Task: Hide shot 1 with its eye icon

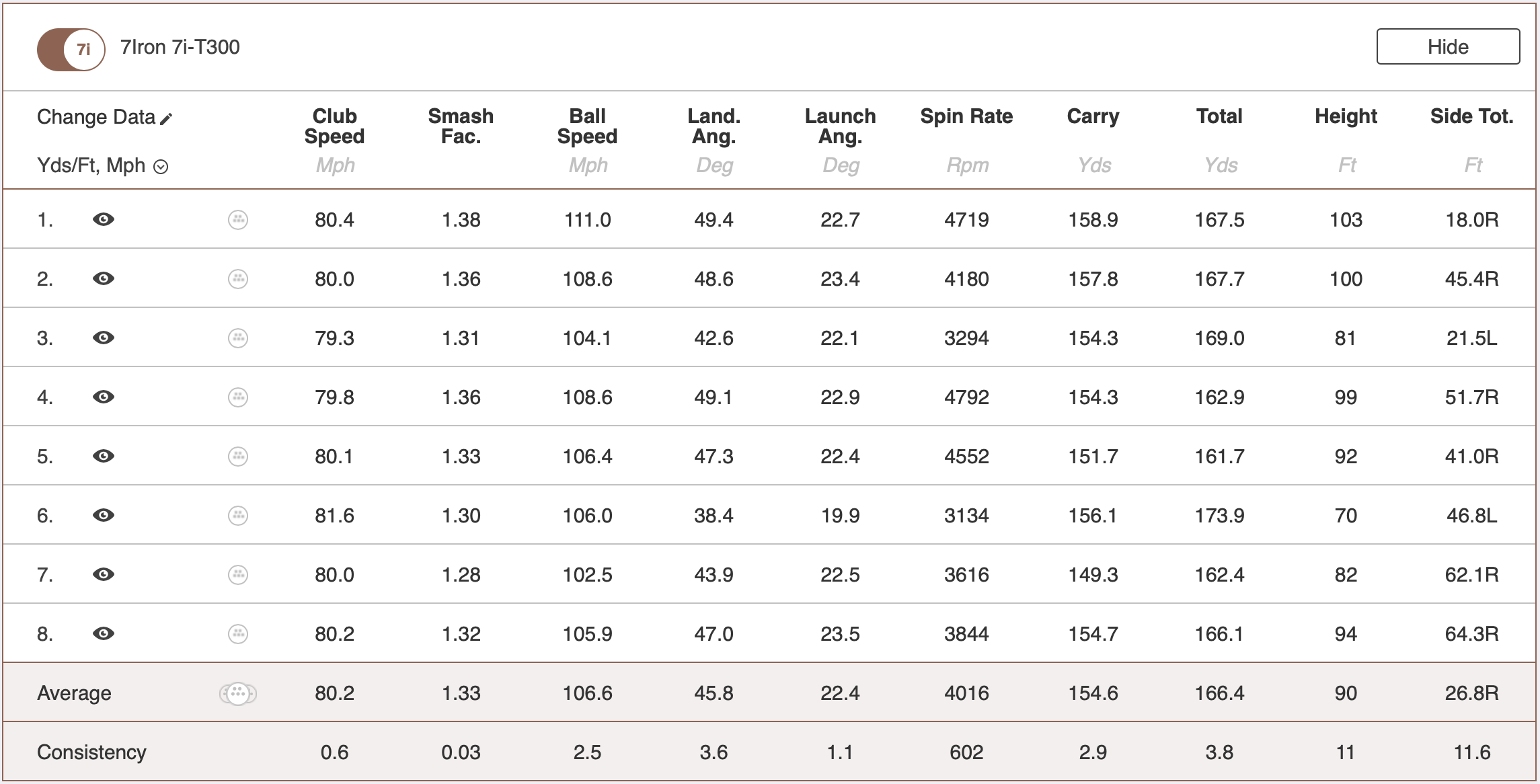Action: (104, 220)
